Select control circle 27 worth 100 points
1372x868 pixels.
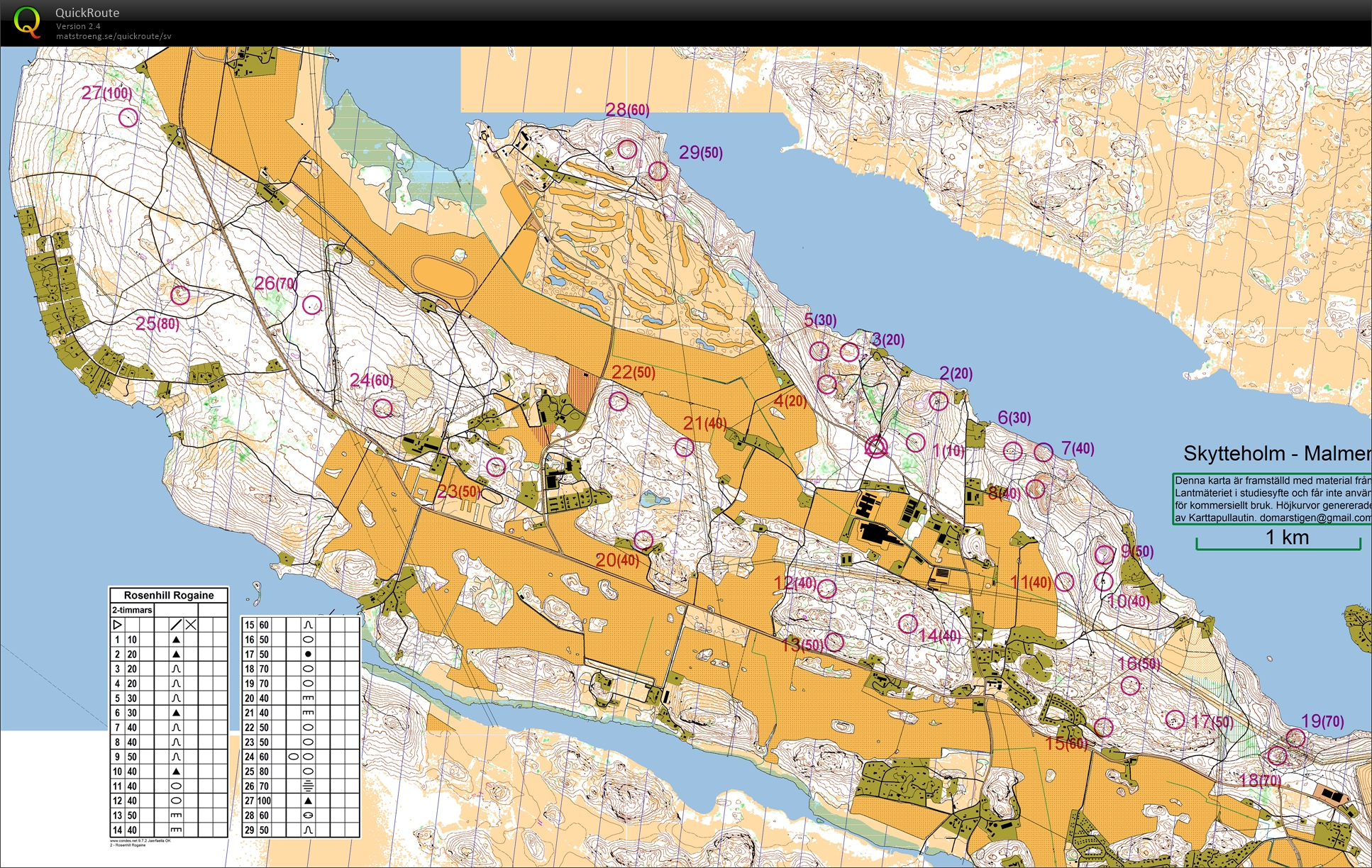pyautogui.click(x=128, y=117)
